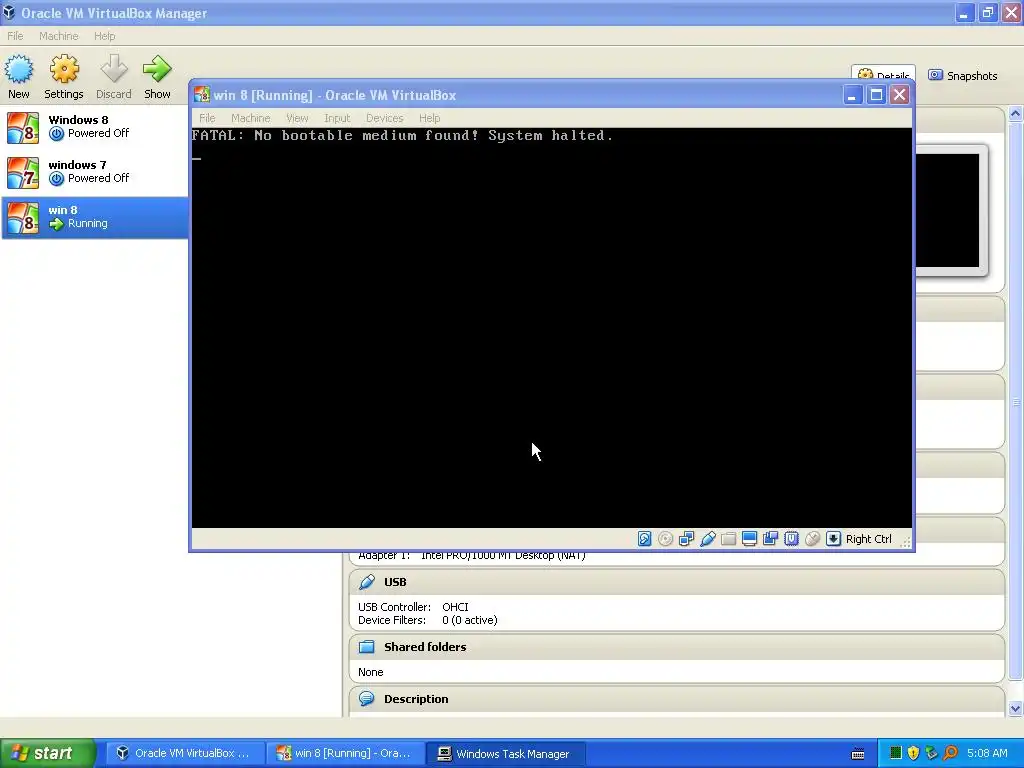
Task: Select the win 8 Running machine entry
Action: [95, 217]
